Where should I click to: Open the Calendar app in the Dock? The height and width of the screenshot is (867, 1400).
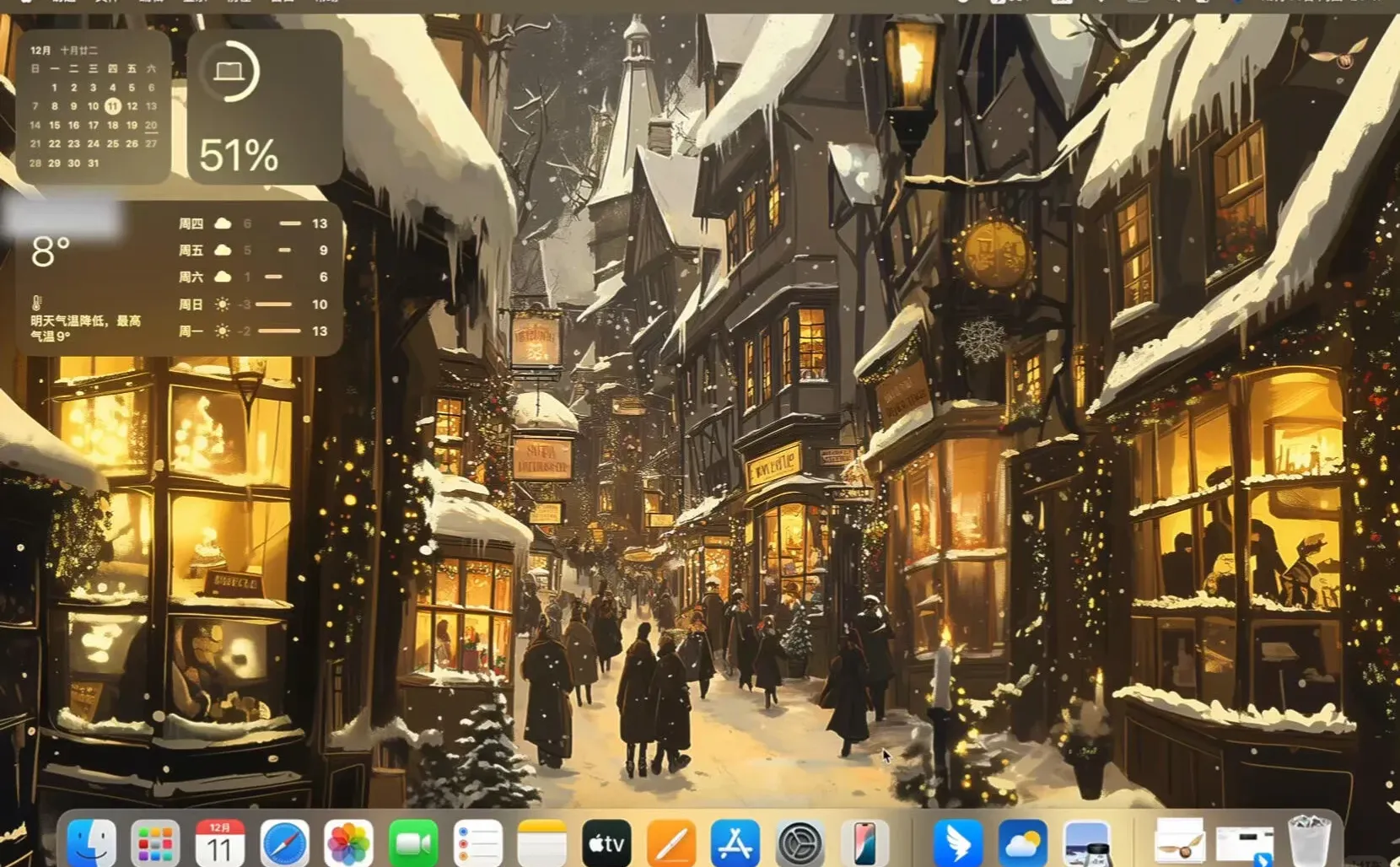[x=220, y=843]
